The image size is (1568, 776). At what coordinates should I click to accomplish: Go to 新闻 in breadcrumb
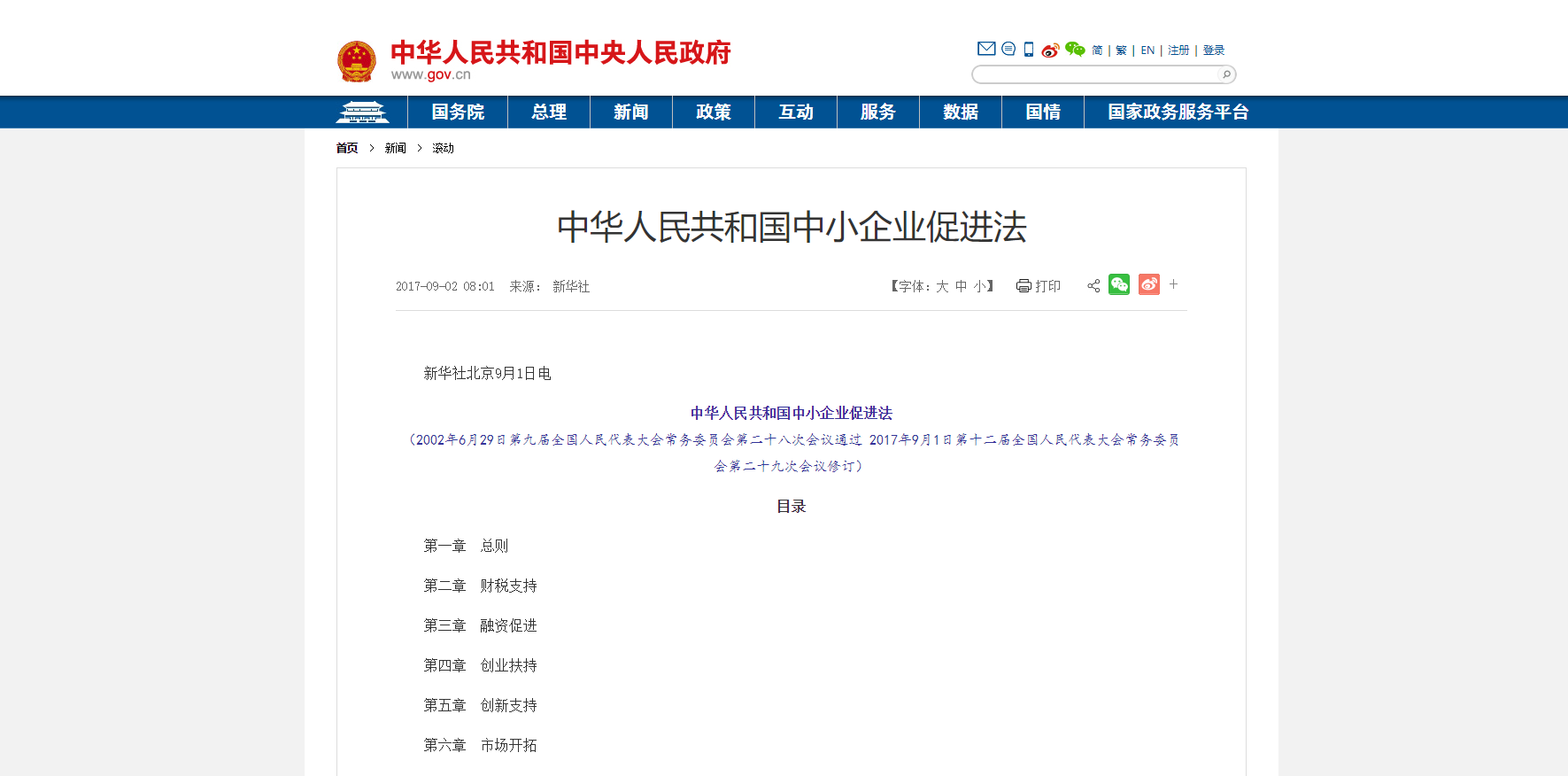(395, 148)
